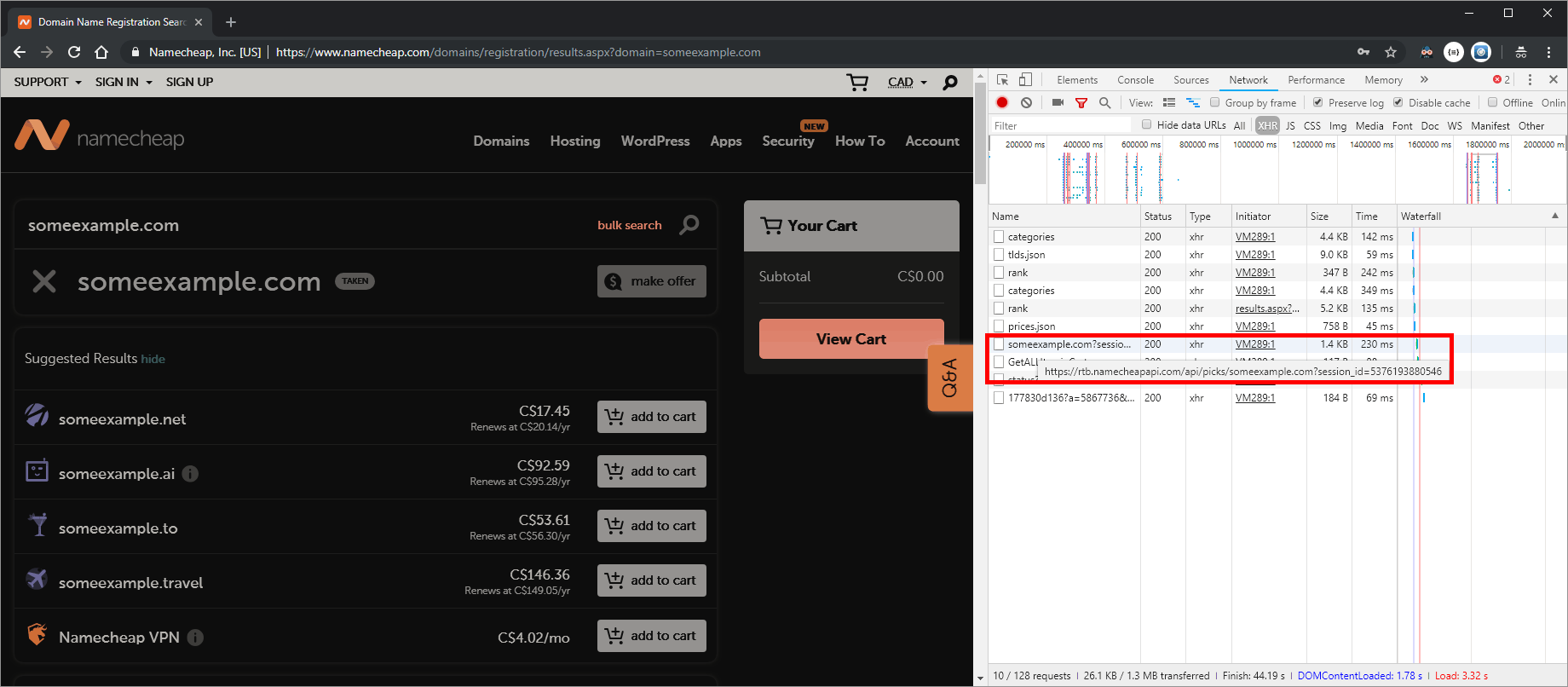Tick checkbox for tlds.json request
The height and width of the screenshot is (687, 1568).
[x=999, y=255]
